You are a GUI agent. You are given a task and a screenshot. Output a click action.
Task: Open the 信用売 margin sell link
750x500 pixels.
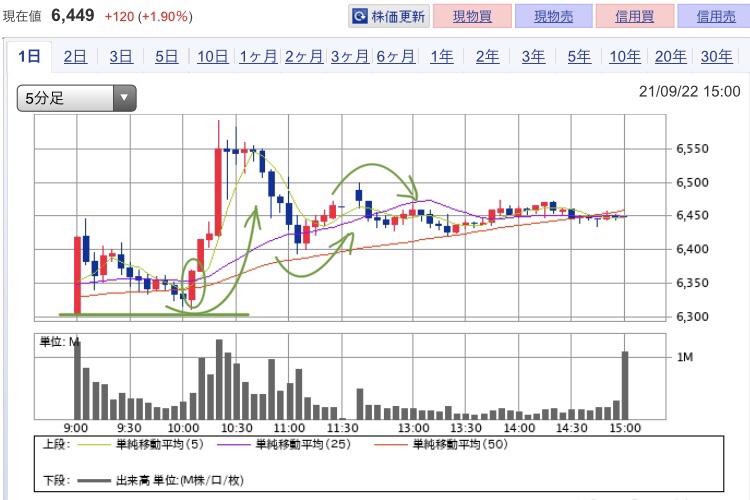pyautogui.click(x=716, y=16)
